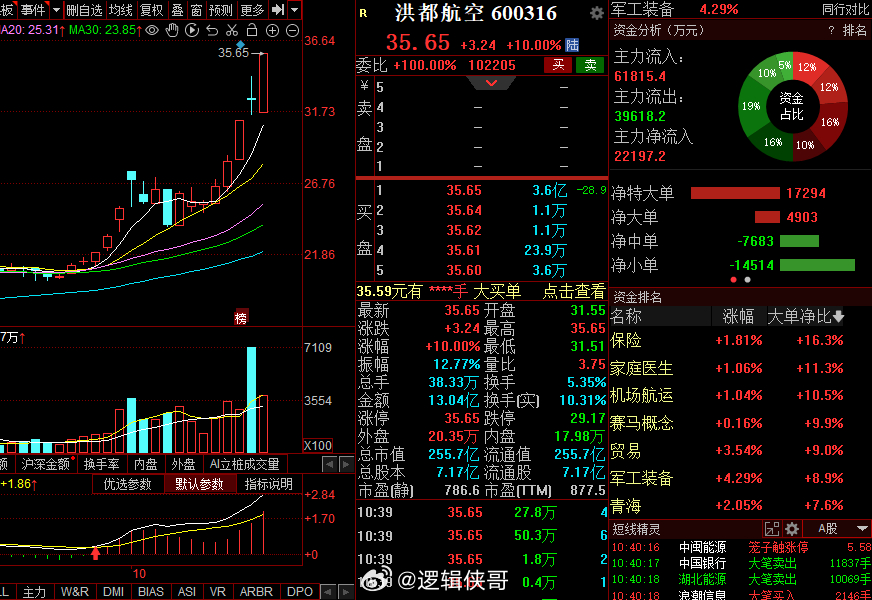Click the R badge left of stock name
This screenshot has width=872, height=600.
pos(363,13)
